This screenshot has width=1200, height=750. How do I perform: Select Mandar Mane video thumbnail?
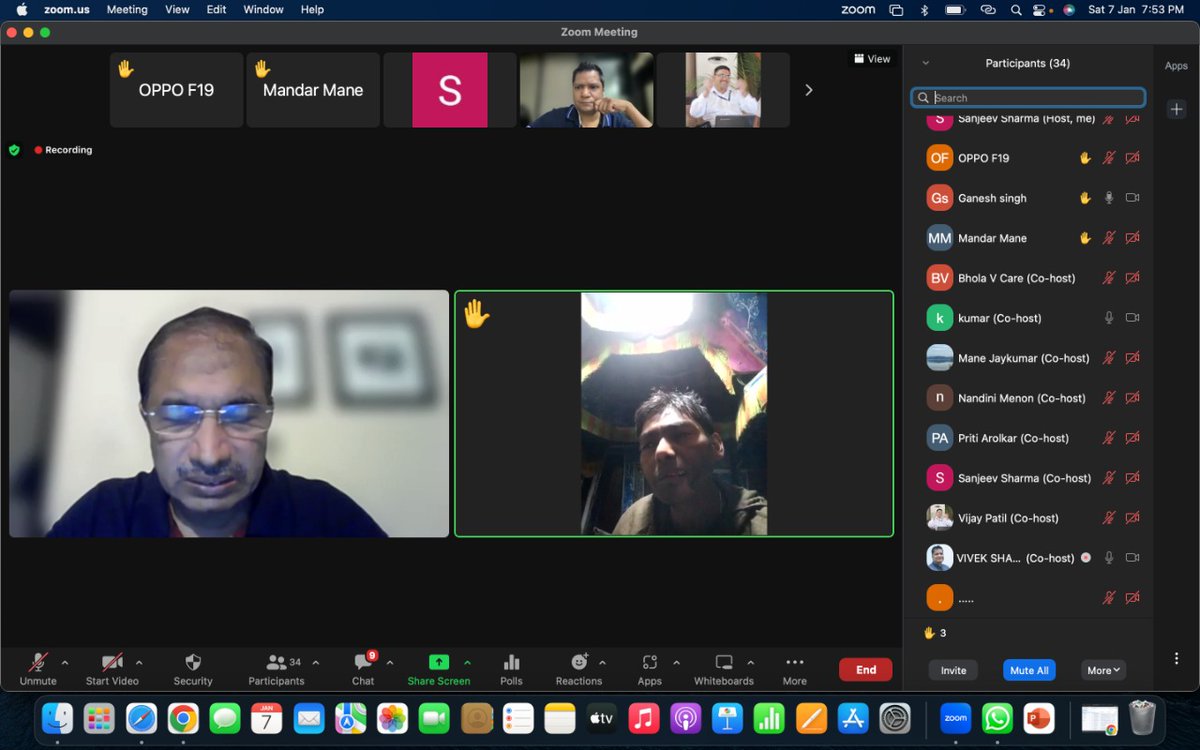click(313, 90)
